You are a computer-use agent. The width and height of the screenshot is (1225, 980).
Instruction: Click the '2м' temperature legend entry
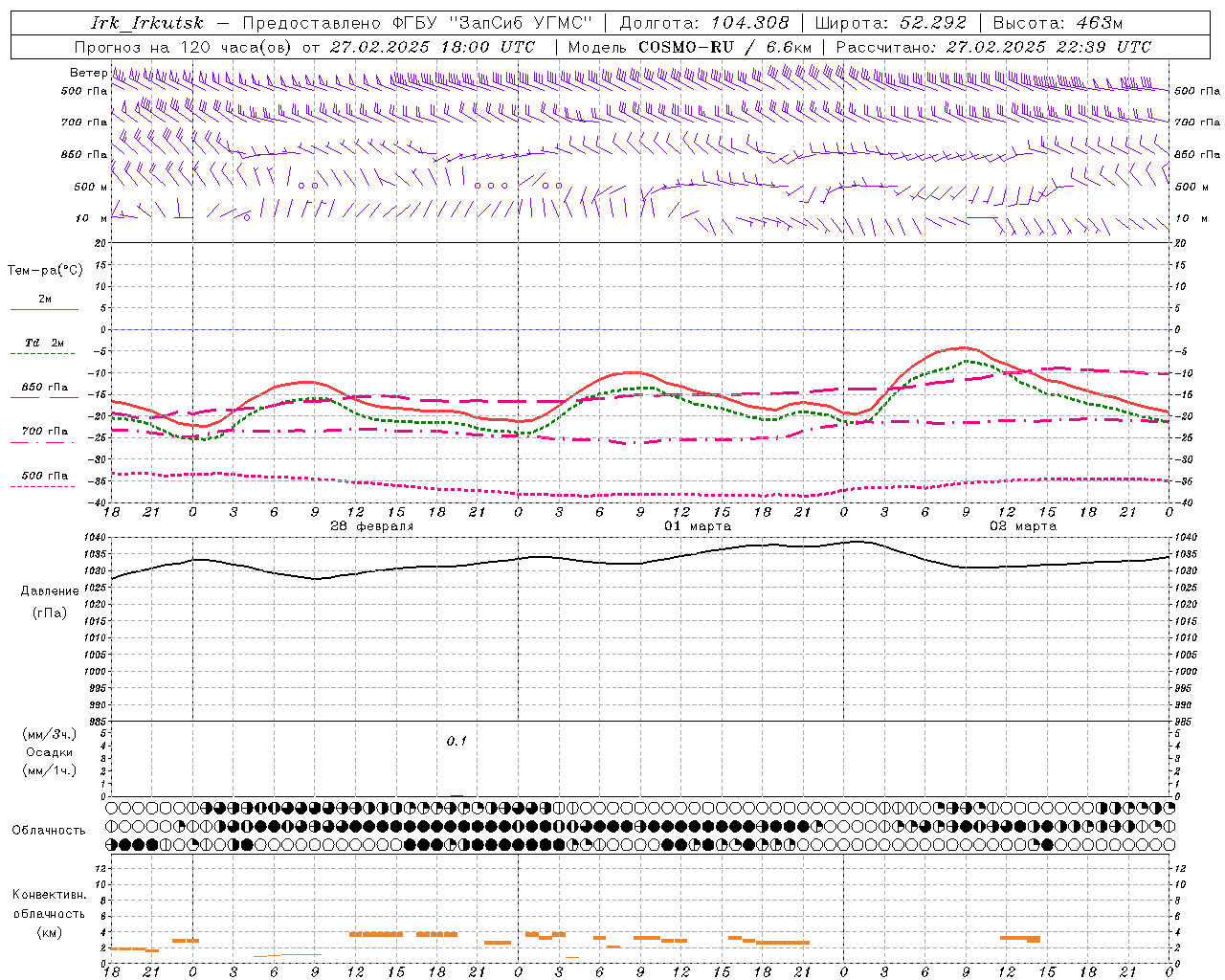[x=45, y=299]
